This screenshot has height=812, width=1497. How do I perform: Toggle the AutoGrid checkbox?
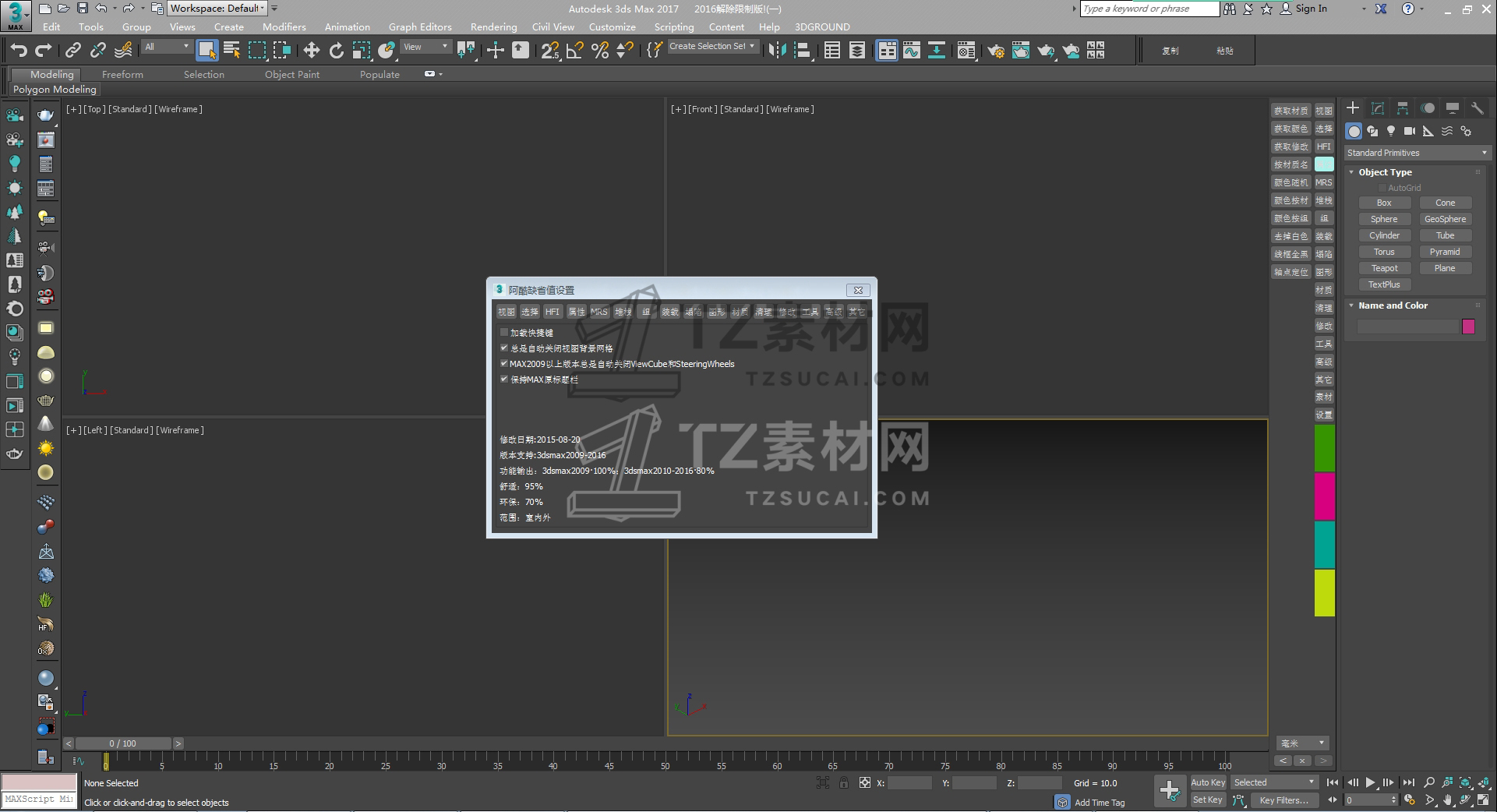(x=1382, y=188)
